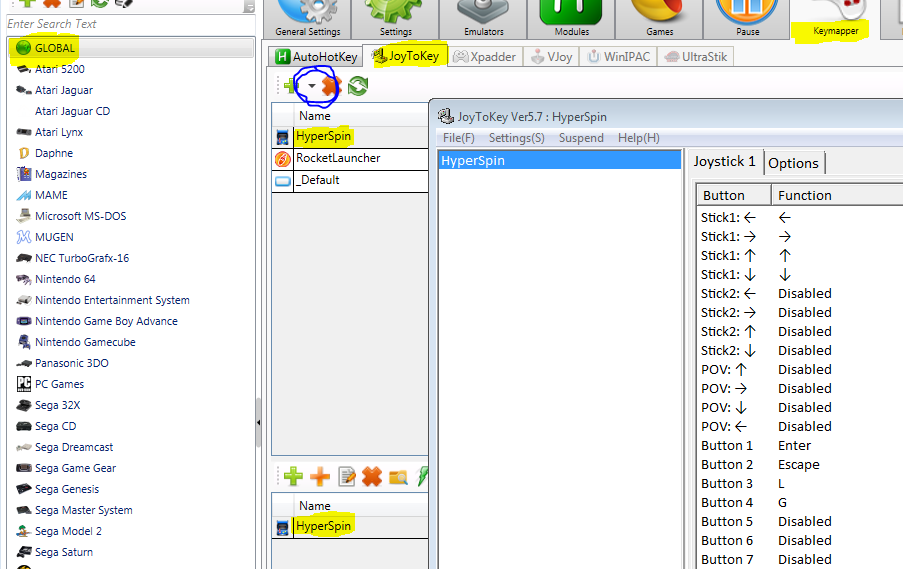The height and width of the screenshot is (569, 903).
Task: Open the Suspend menu in JoyToKey
Action: [581, 138]
